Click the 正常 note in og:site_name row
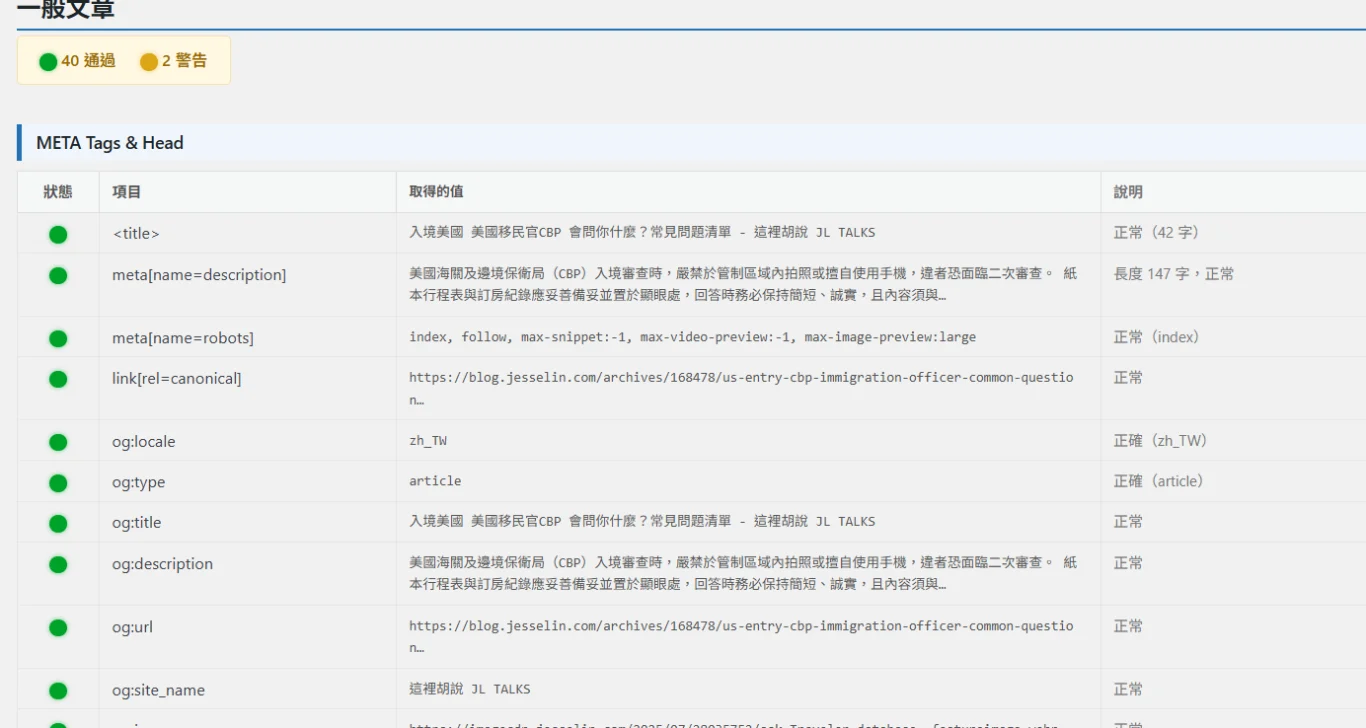 tap(1128, 689)
